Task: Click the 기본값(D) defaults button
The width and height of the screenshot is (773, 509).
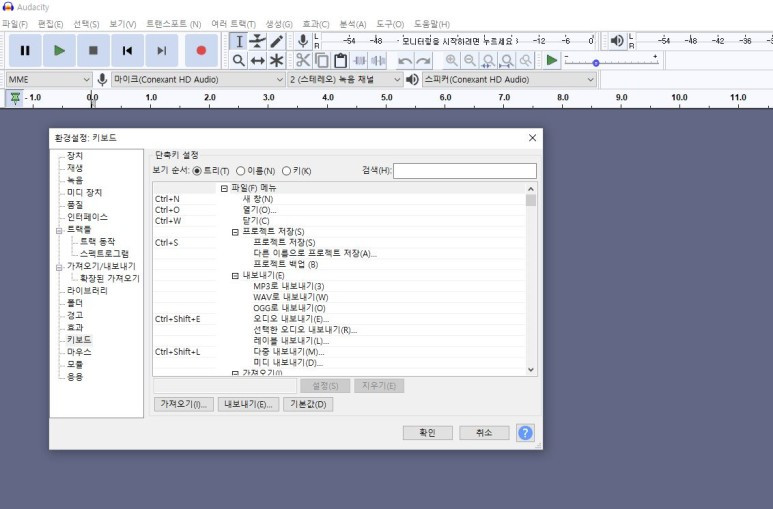Action: click(x=308, y=404)
